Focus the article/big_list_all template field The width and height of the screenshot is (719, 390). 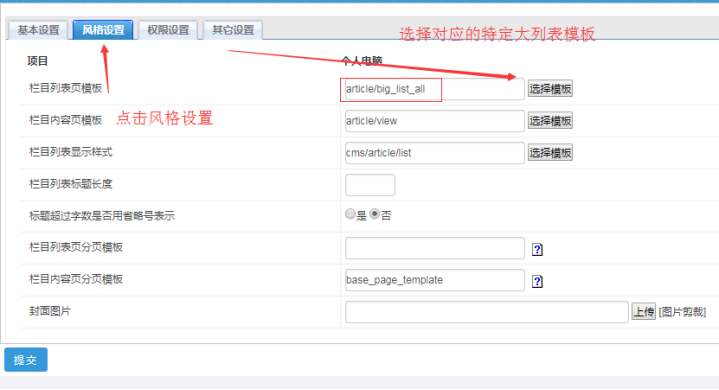click(x=435, y=89)
